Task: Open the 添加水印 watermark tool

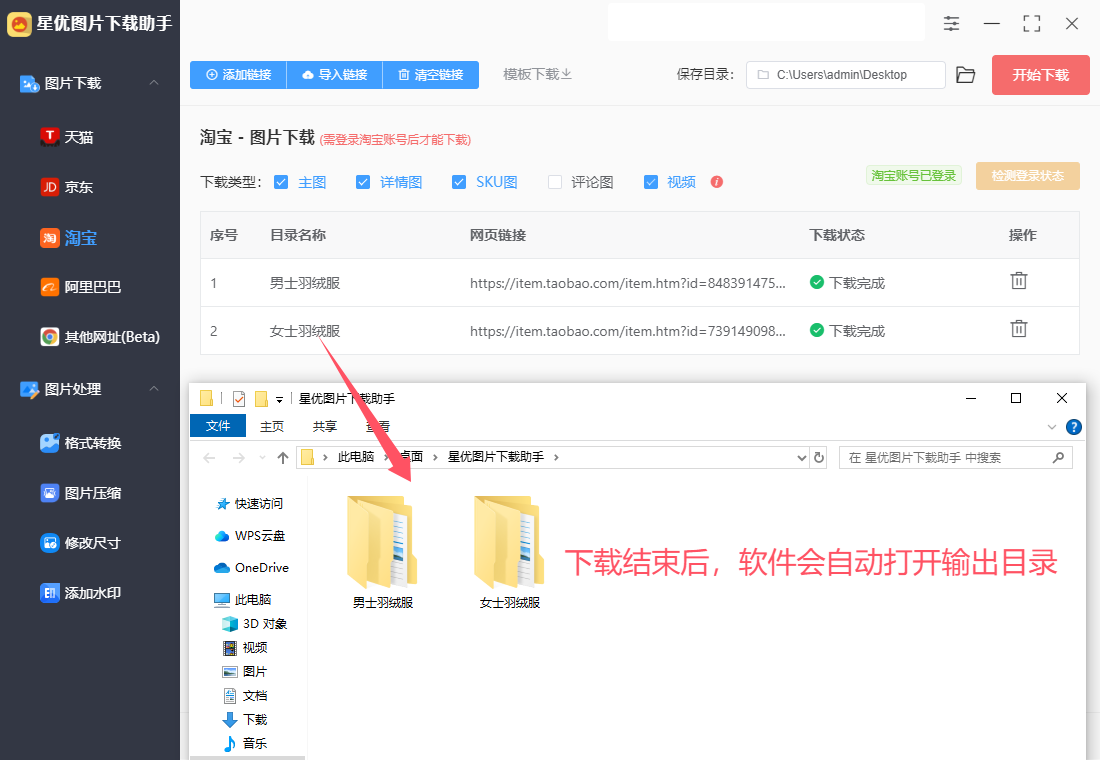Action: click(x=81, y=593)
